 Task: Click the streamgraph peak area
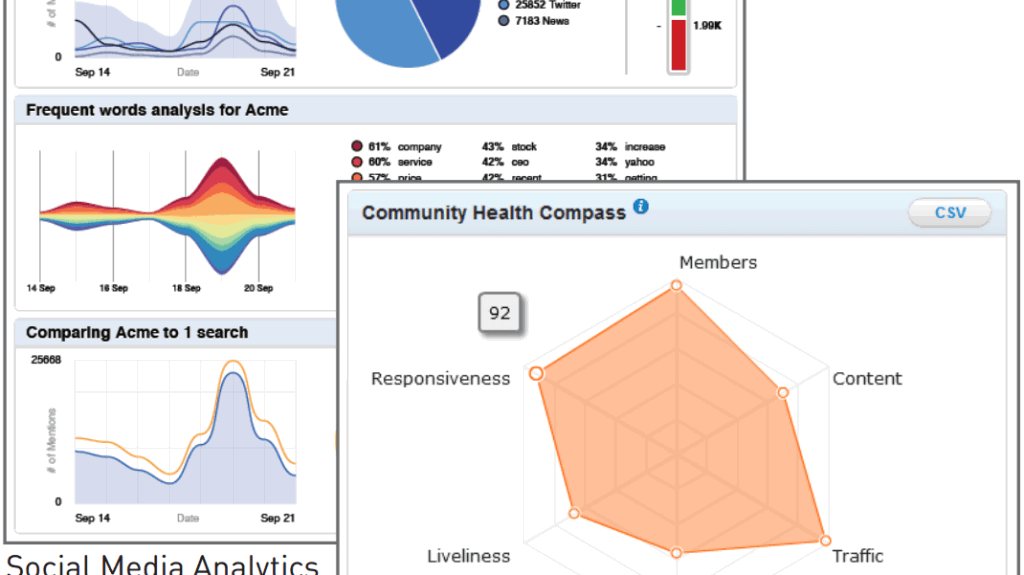(222, 216)
